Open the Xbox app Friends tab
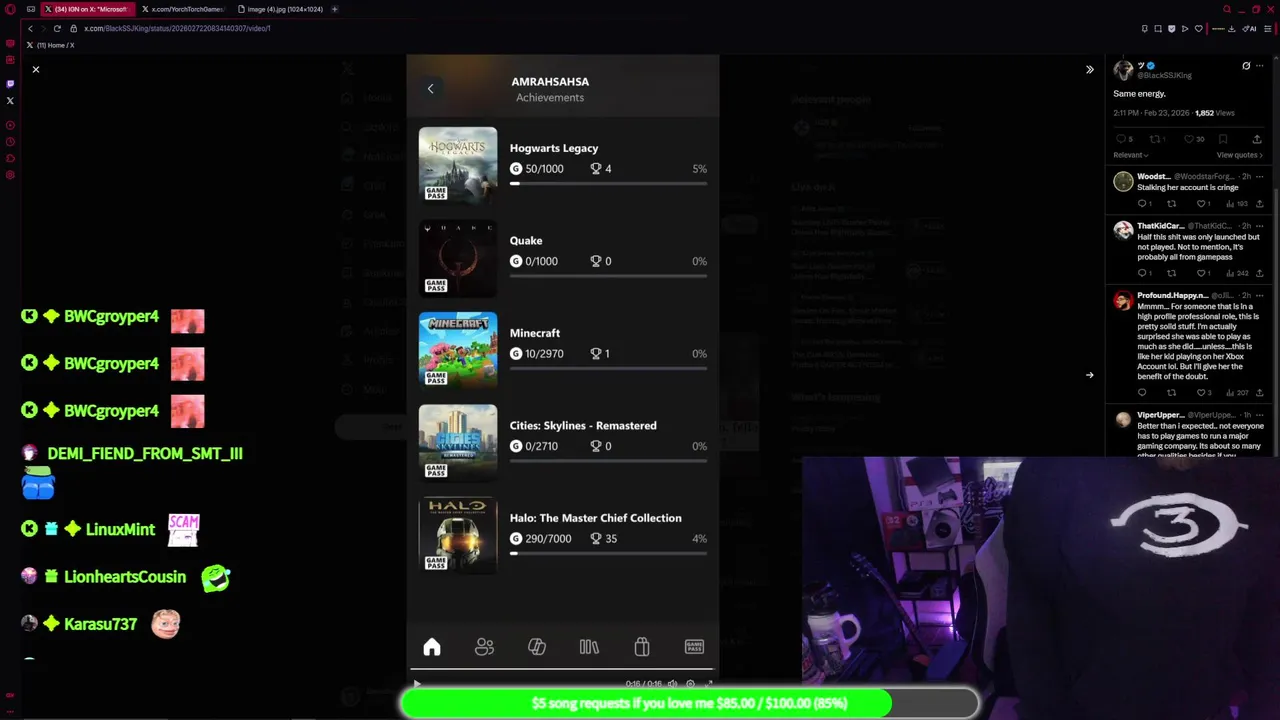Screen dimensions: 1280x720 click(484, 647)
